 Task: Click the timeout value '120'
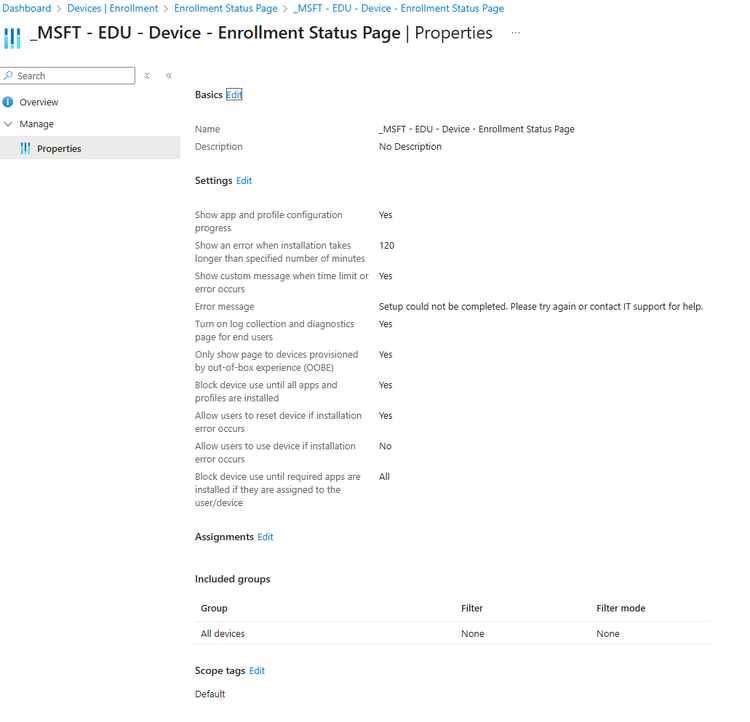pos(386,245)
